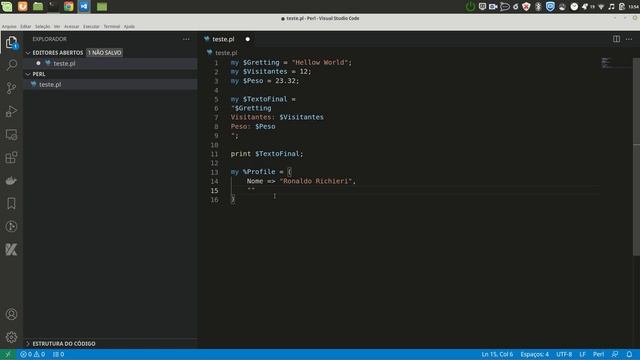Change line ending via LF status item
Viewport: 640px width, 360px height.
(x=582, y=354)
